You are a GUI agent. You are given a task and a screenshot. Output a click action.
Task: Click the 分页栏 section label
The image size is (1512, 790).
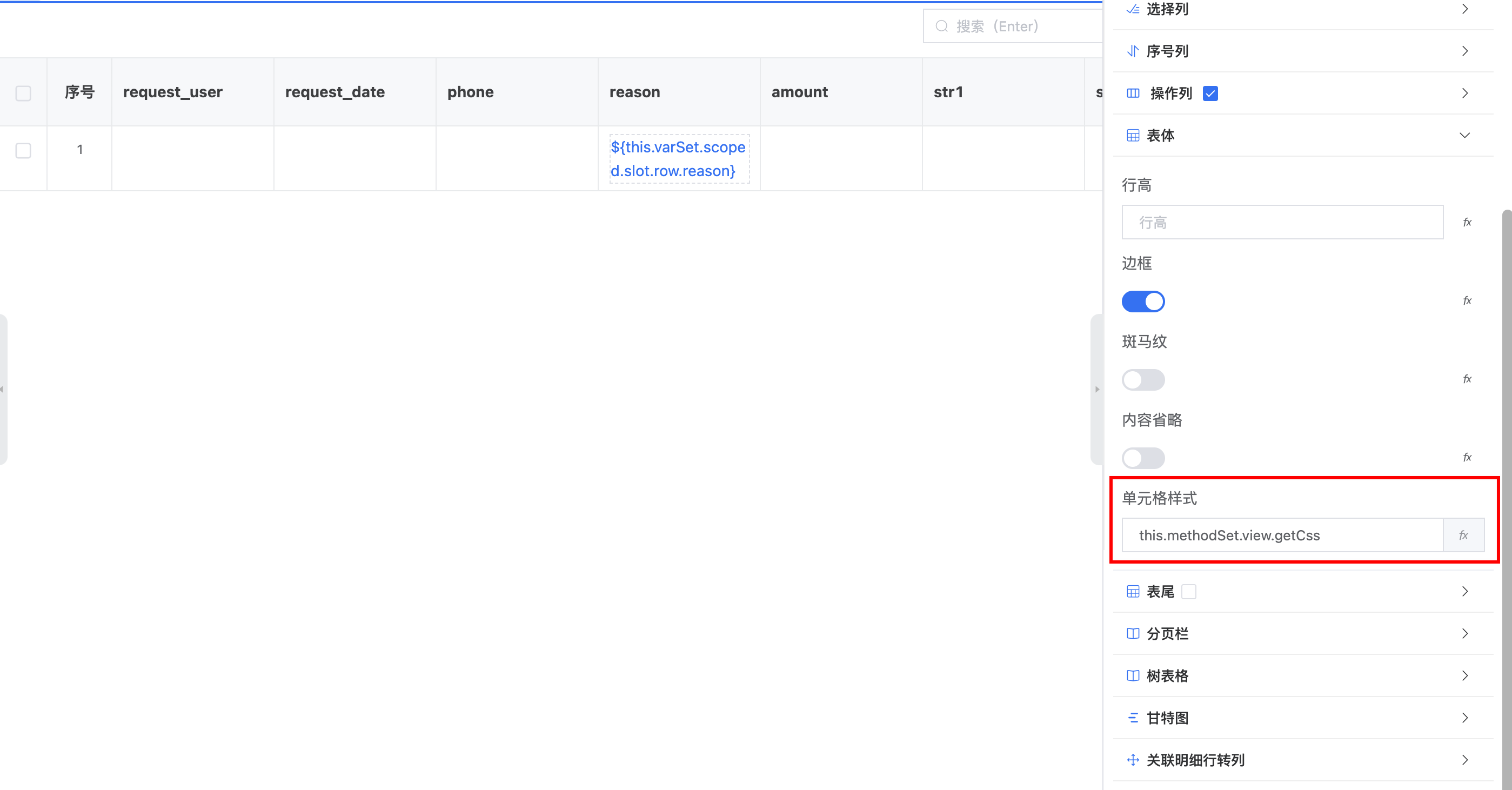pos(1167,633)
